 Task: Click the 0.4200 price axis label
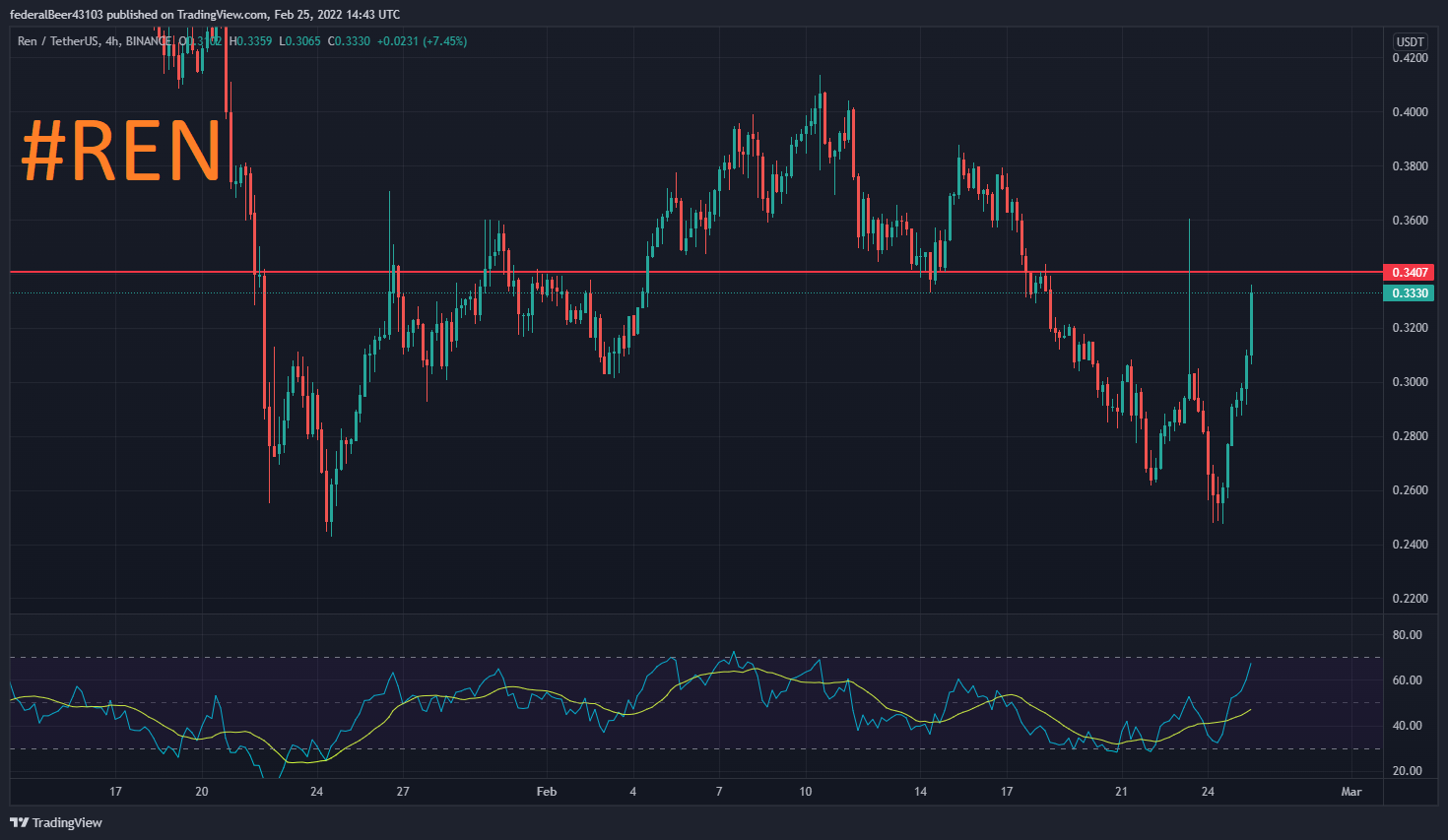(x=1410, y=58)
